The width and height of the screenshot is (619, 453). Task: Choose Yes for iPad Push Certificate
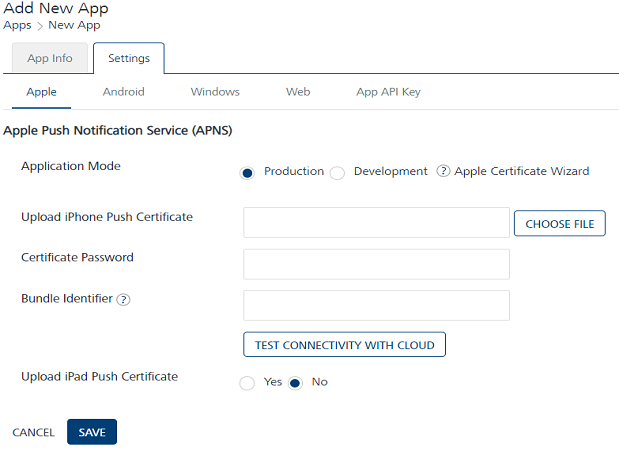(247, 383)
